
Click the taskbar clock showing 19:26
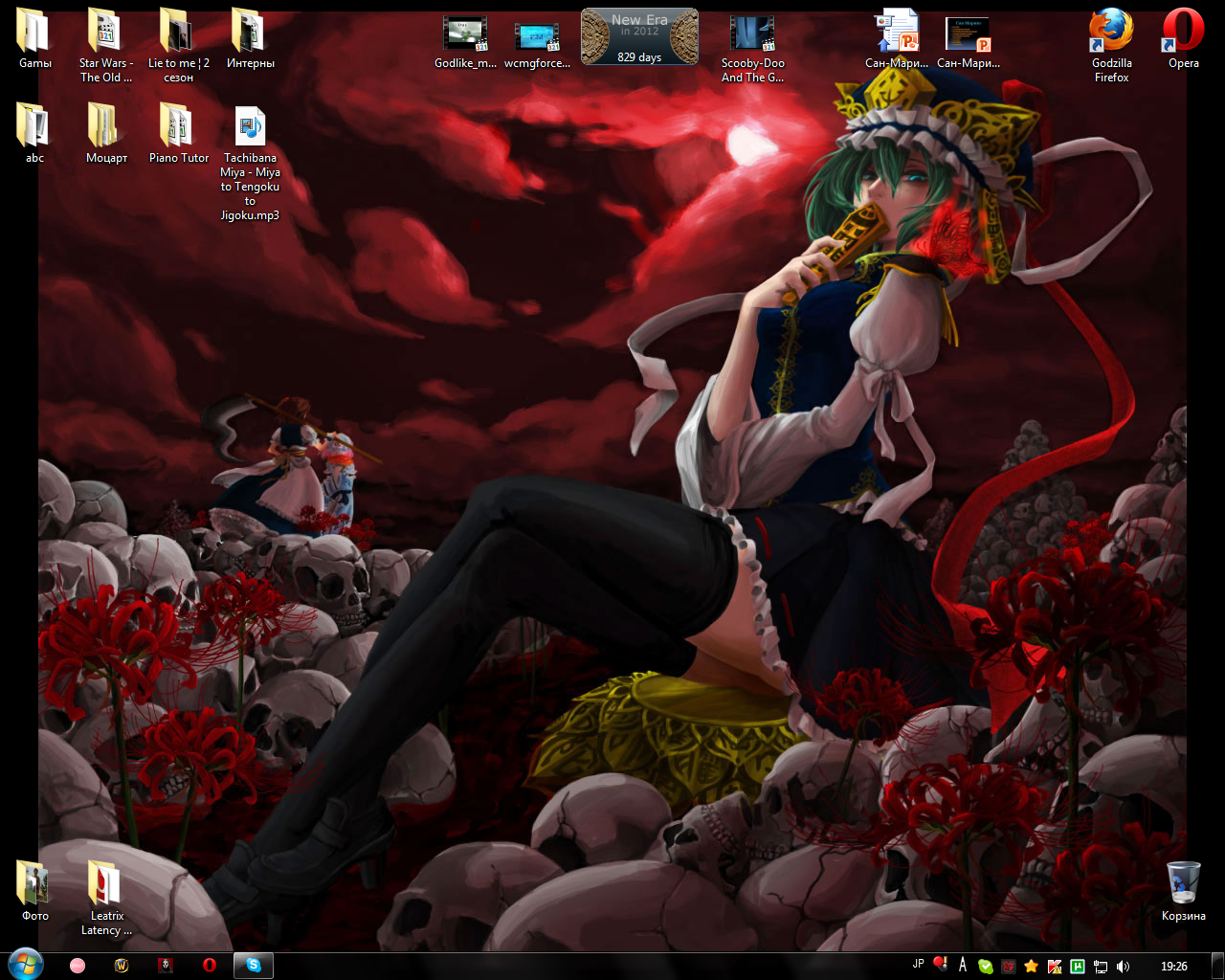coord(1173,967)
